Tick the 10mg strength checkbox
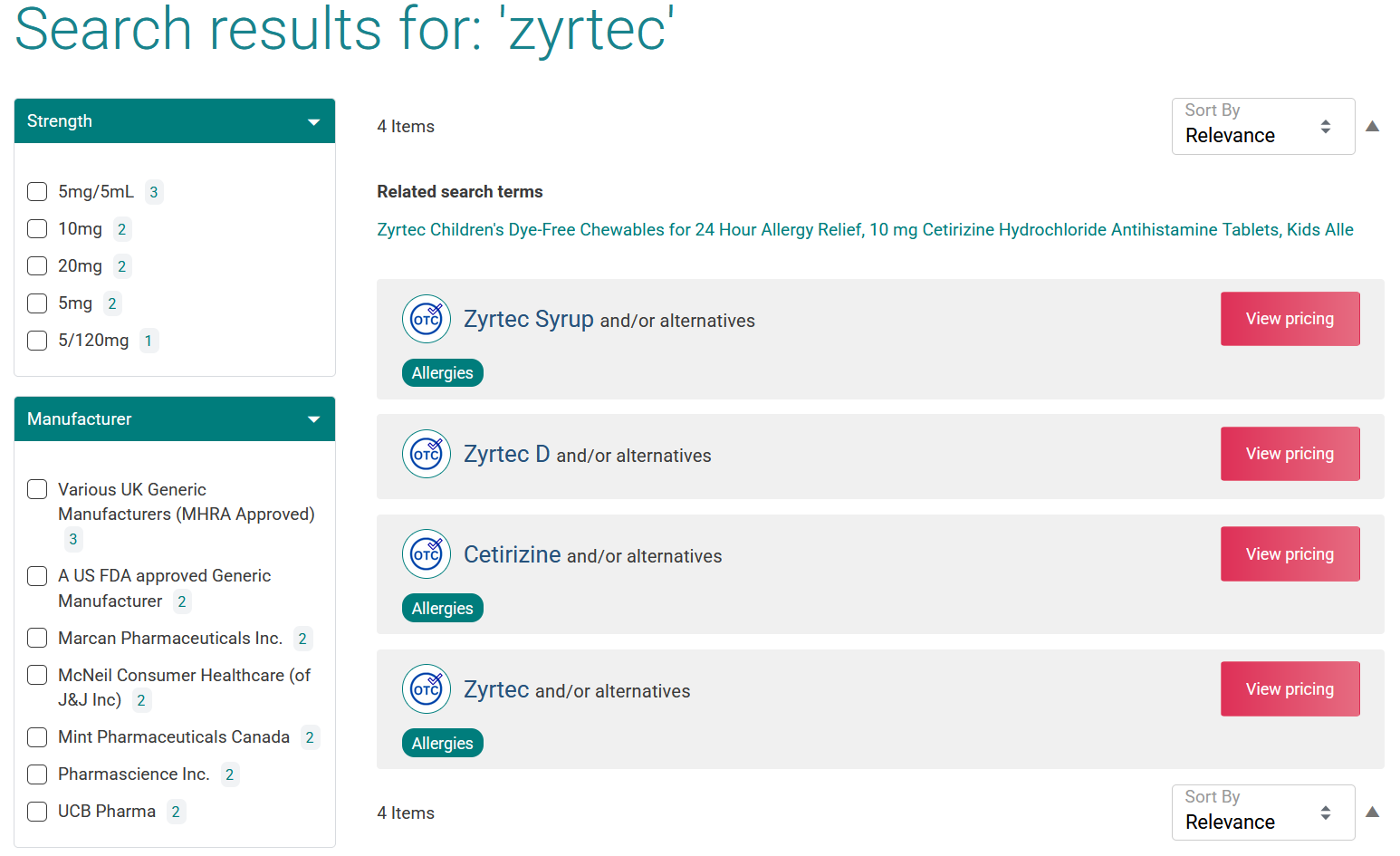 [x=37, y=229]
